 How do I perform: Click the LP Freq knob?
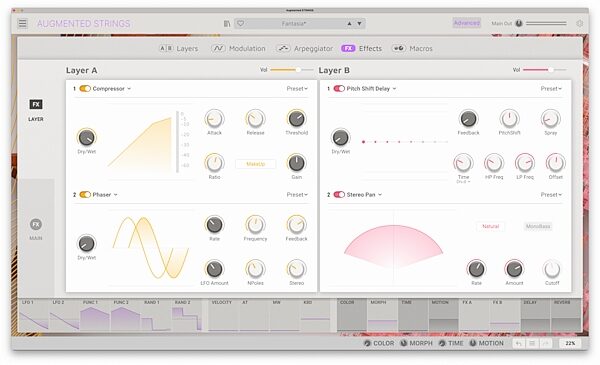(x=525, y=163)
